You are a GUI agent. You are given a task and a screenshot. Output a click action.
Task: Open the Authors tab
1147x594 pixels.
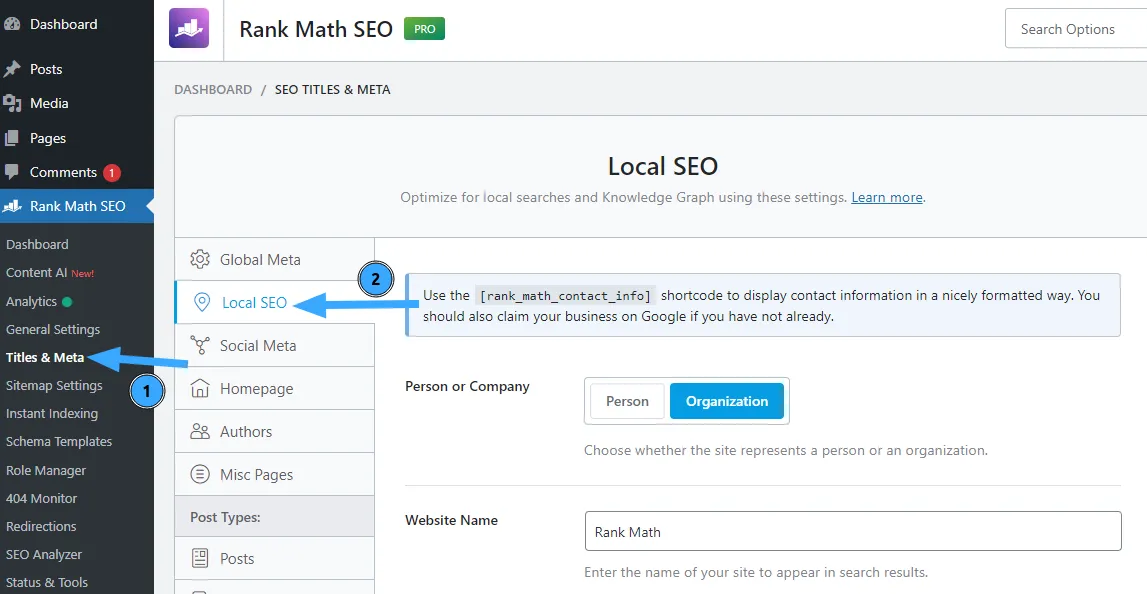click(x=274, y=432)
